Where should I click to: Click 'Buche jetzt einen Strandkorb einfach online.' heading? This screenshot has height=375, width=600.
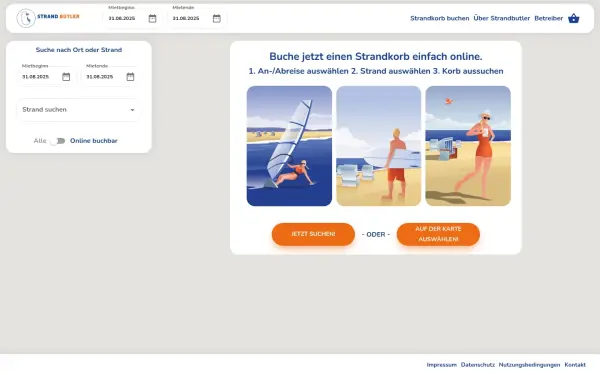pos(376,57)
